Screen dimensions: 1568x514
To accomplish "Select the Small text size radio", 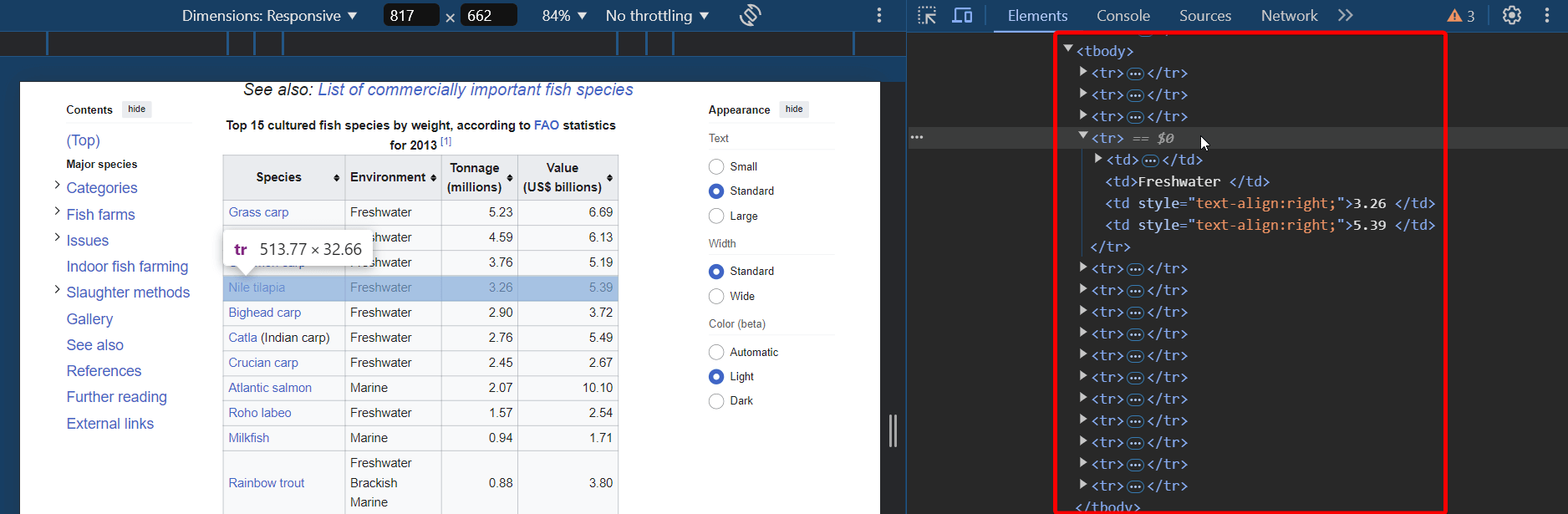I will pos(716,166).
